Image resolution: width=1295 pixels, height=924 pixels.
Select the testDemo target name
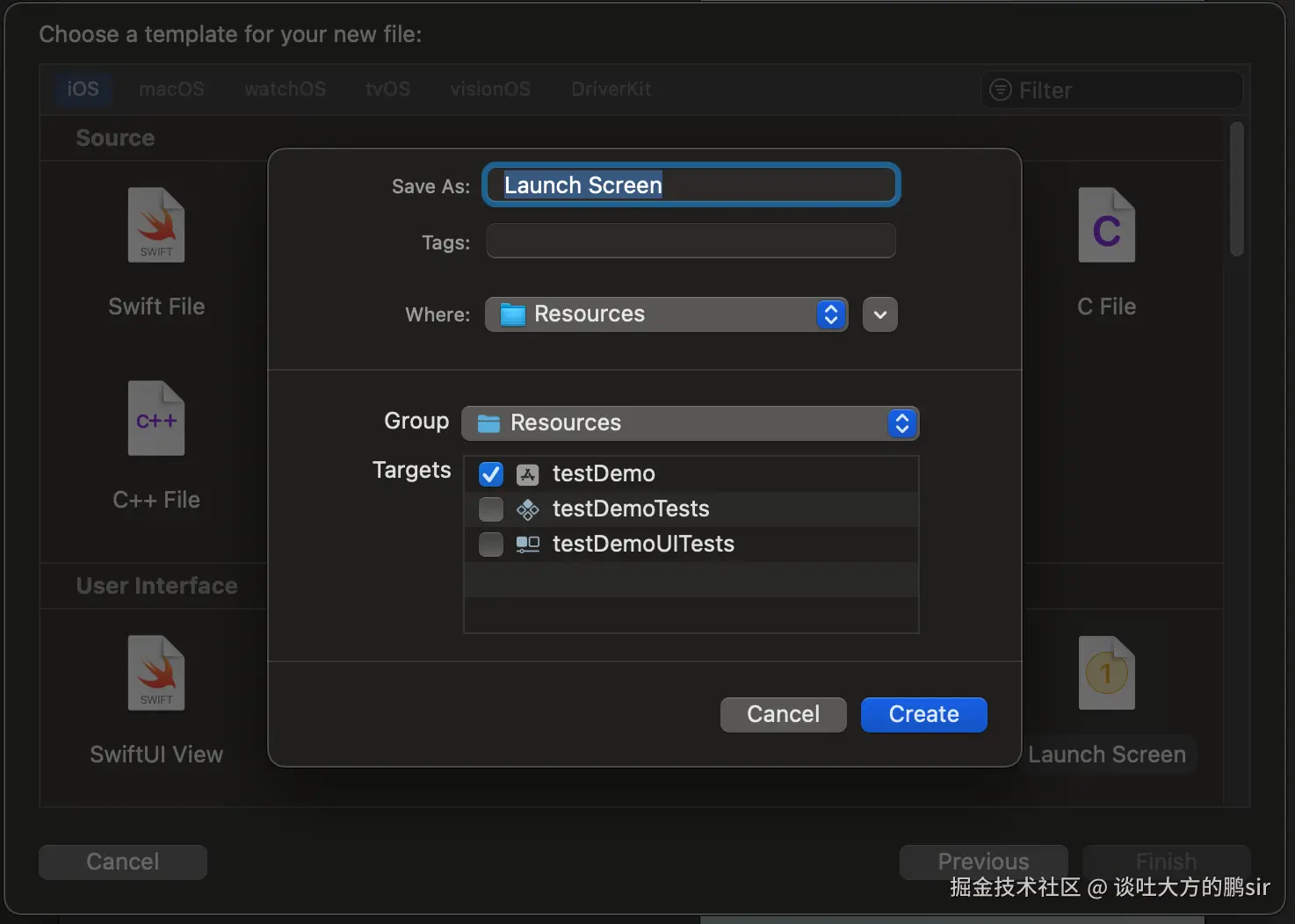coord(604,474)
